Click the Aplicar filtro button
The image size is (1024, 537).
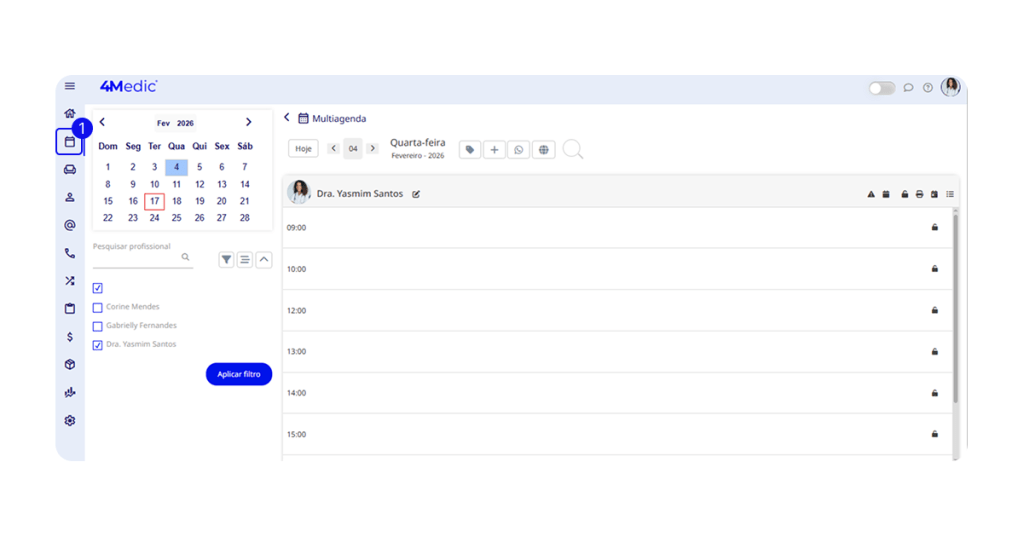[x=239, y=374]
